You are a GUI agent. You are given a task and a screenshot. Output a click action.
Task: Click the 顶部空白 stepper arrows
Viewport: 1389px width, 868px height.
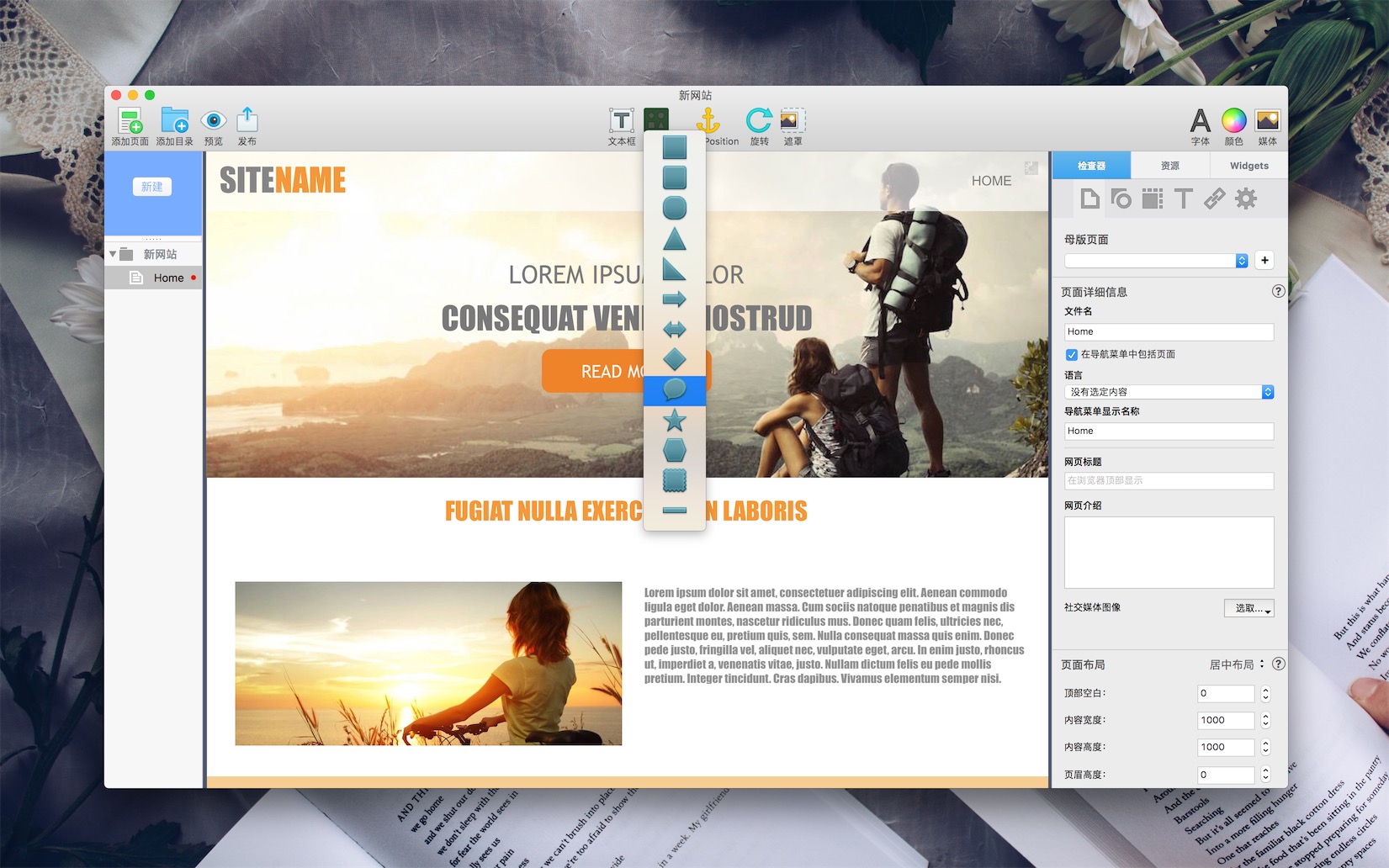(1265, 694)
